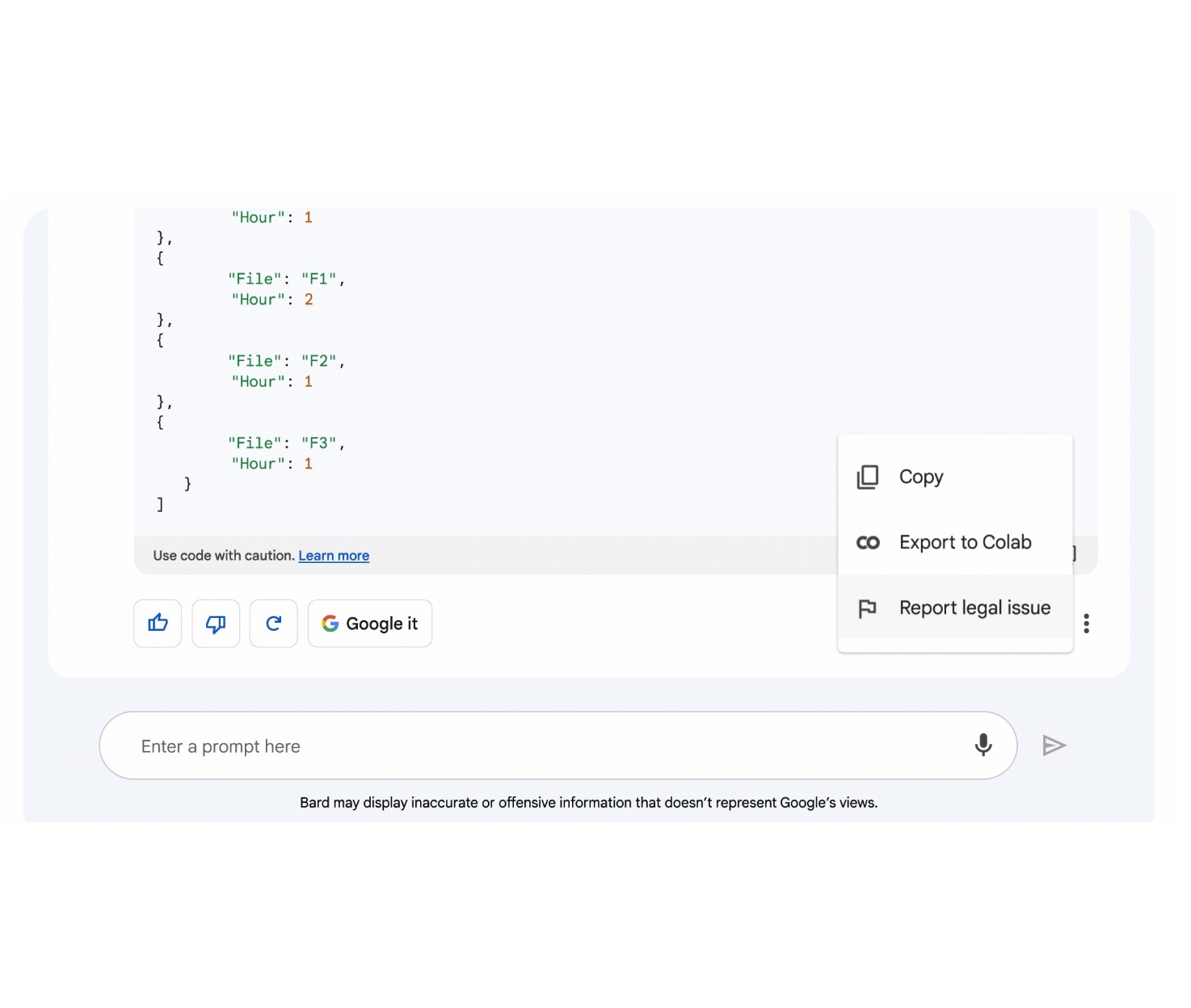Select Report legal issue option
This screenshot has height=1008, width=1191.
pyautogui.click(x=974, y=608)
